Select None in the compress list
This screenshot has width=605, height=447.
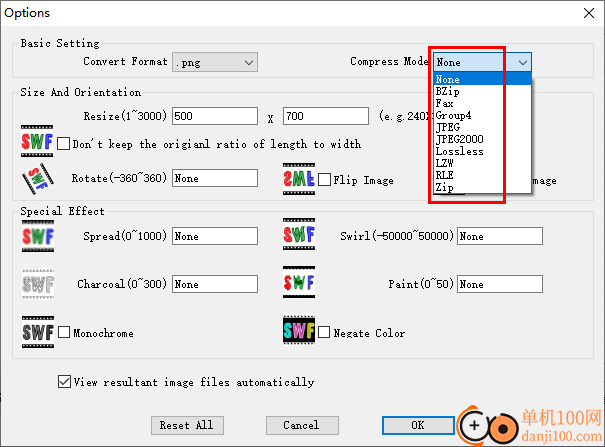tap(482, 79)
